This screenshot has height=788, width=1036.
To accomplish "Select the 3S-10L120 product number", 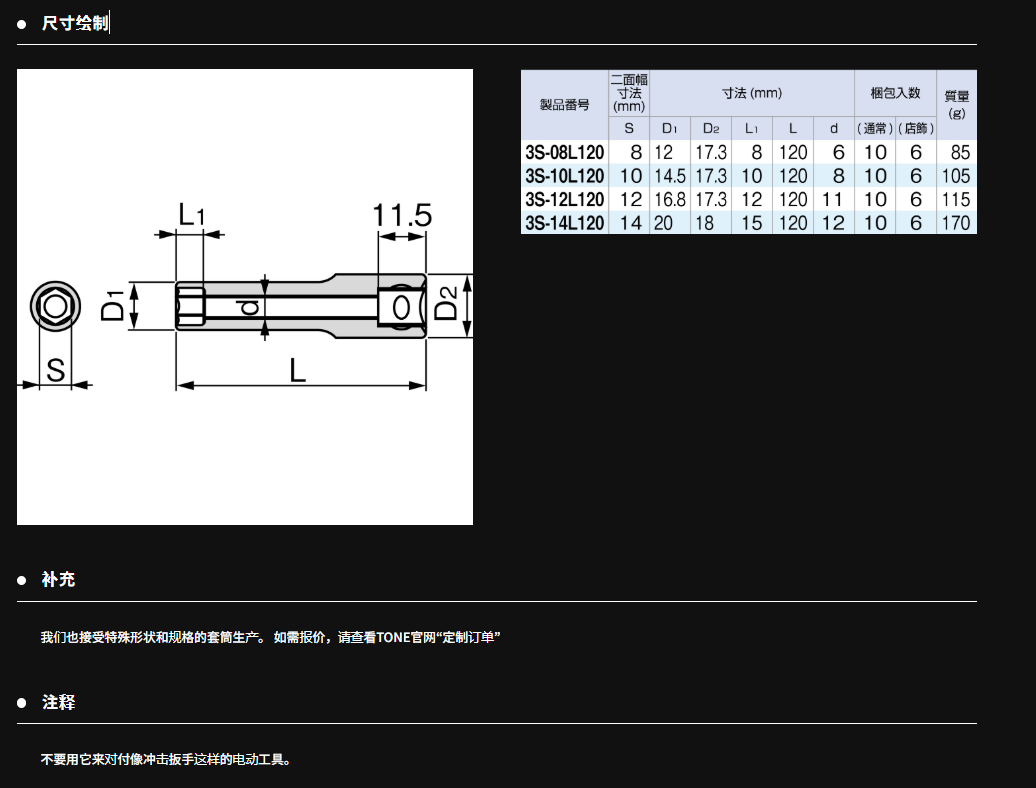I will (565, 176).
